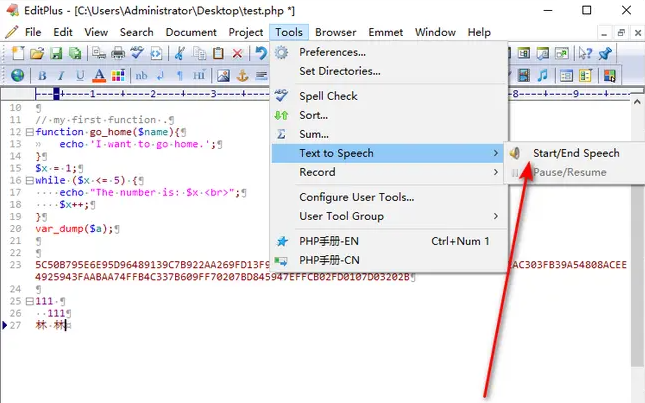Screen dimensions: 645x403
Task: Click the New document toolbar icon
Action: click(18, 53)
